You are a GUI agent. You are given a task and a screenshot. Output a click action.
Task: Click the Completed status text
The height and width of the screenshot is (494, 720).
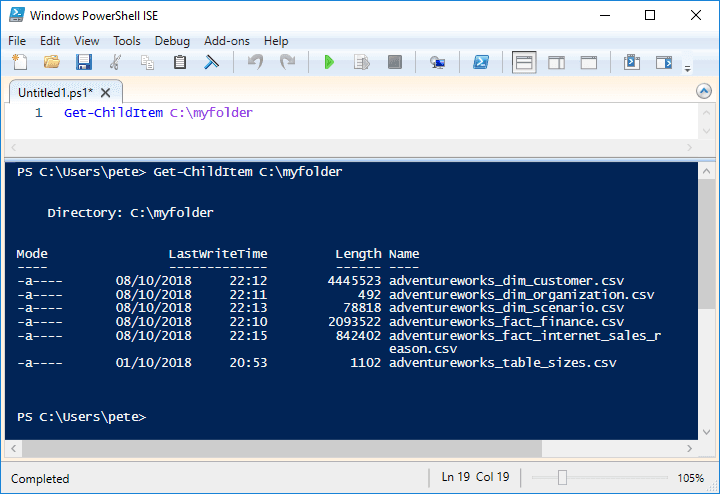tap(40, 479)
